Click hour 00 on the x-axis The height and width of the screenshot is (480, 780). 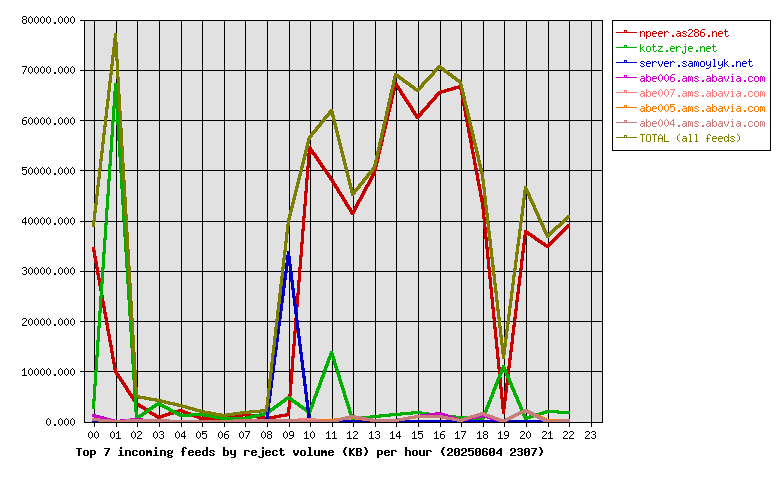pos(94,435)
